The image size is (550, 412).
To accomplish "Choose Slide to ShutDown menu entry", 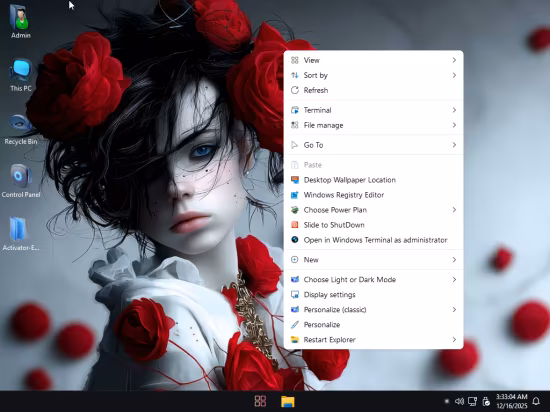I will click(373, 225).
